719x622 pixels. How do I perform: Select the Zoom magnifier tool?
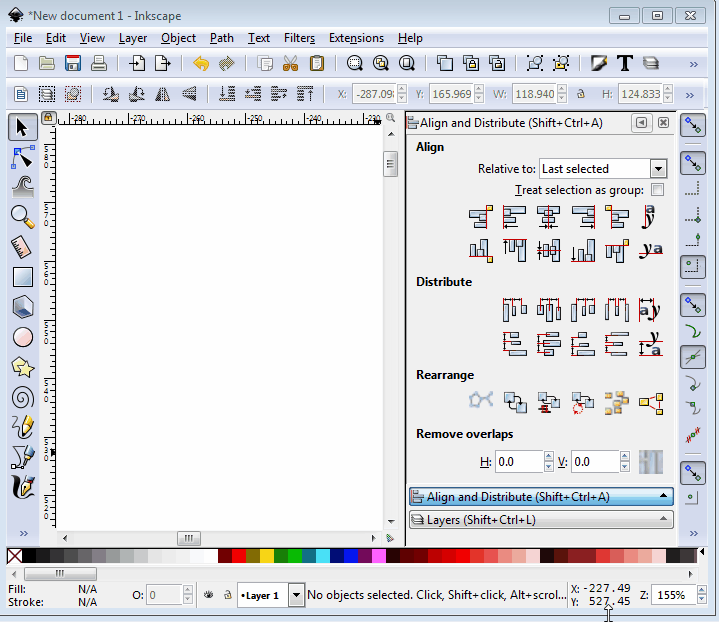(x=22, y=217)
